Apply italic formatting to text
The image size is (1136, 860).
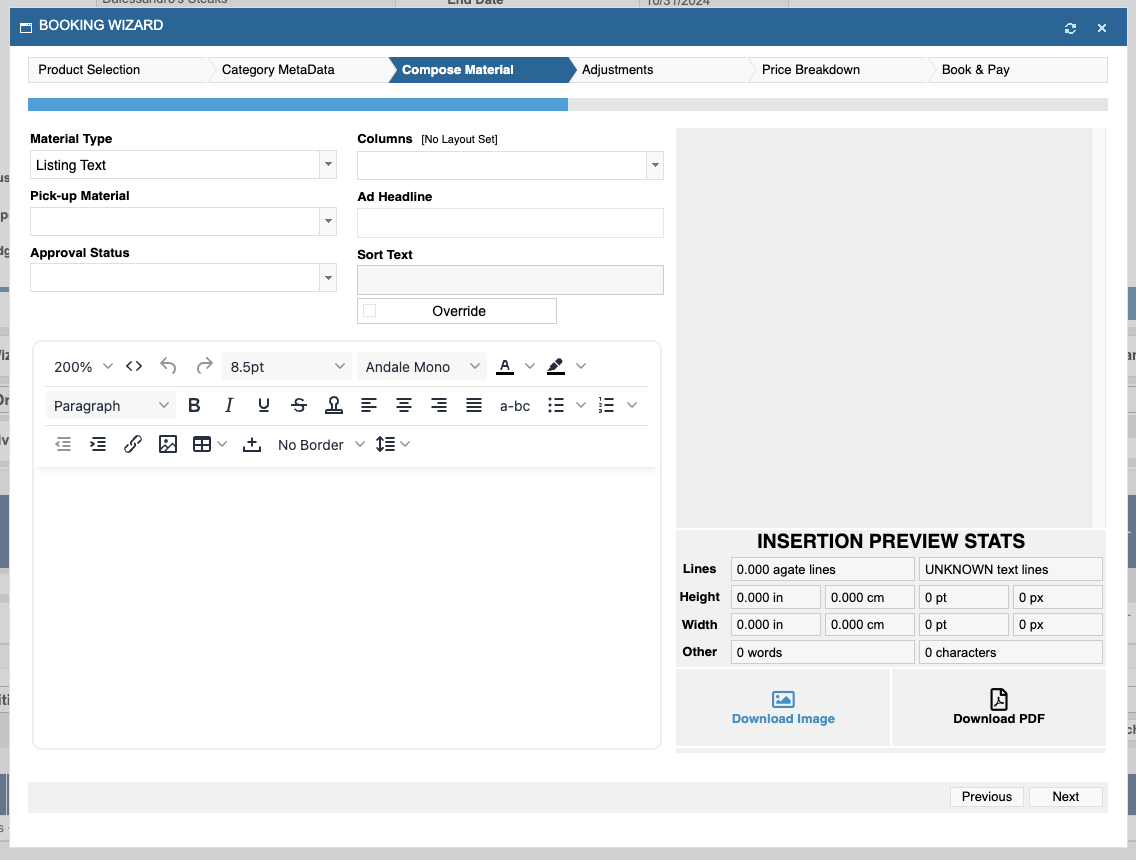click(x=229, y=405)
